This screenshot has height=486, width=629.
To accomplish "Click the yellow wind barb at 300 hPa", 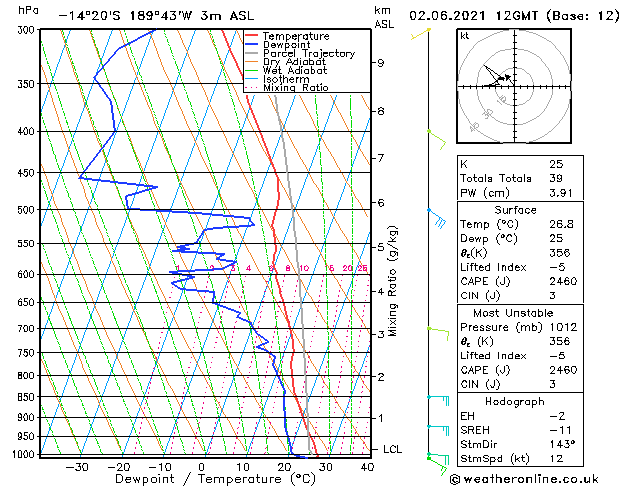I will point(420,34).
